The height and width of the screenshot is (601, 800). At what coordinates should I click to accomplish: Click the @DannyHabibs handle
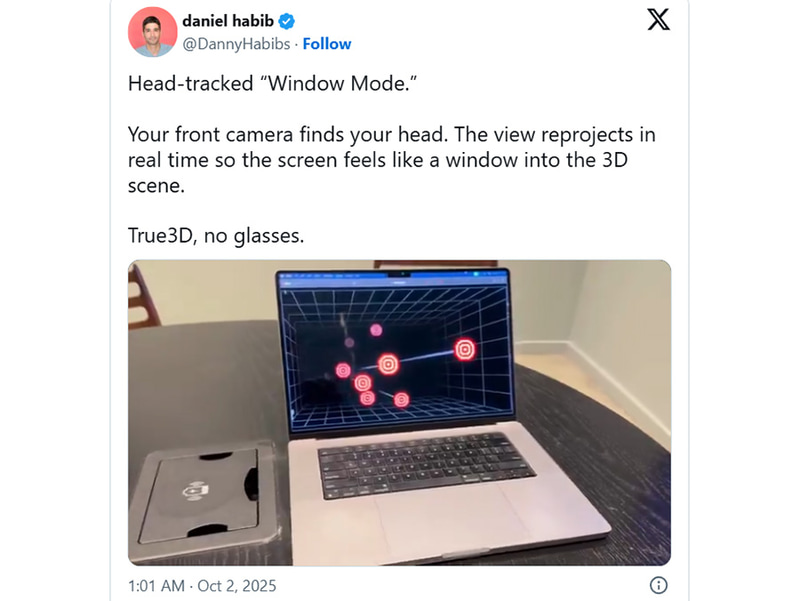click(x=236, y=44)
